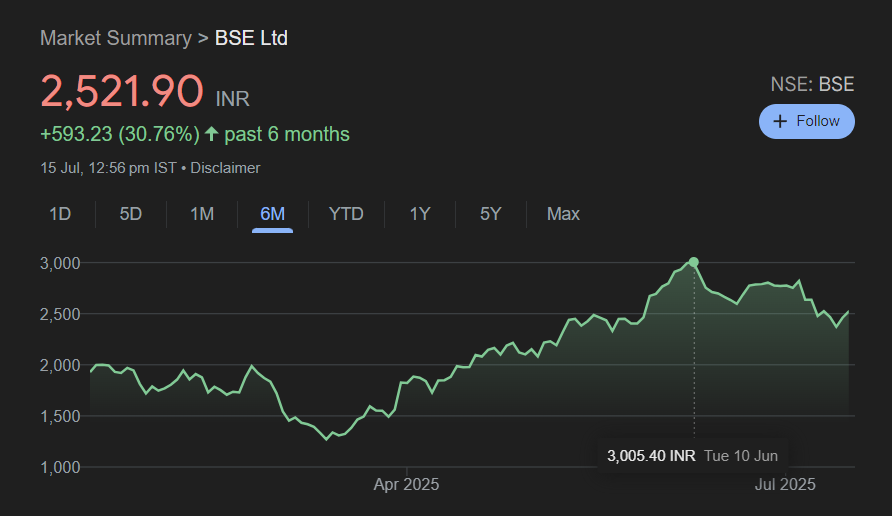Image resolution: width=892 pixels, height=516 pixels.
Task: Switch to the 5D chart range
Action: [x=131, y=214]
